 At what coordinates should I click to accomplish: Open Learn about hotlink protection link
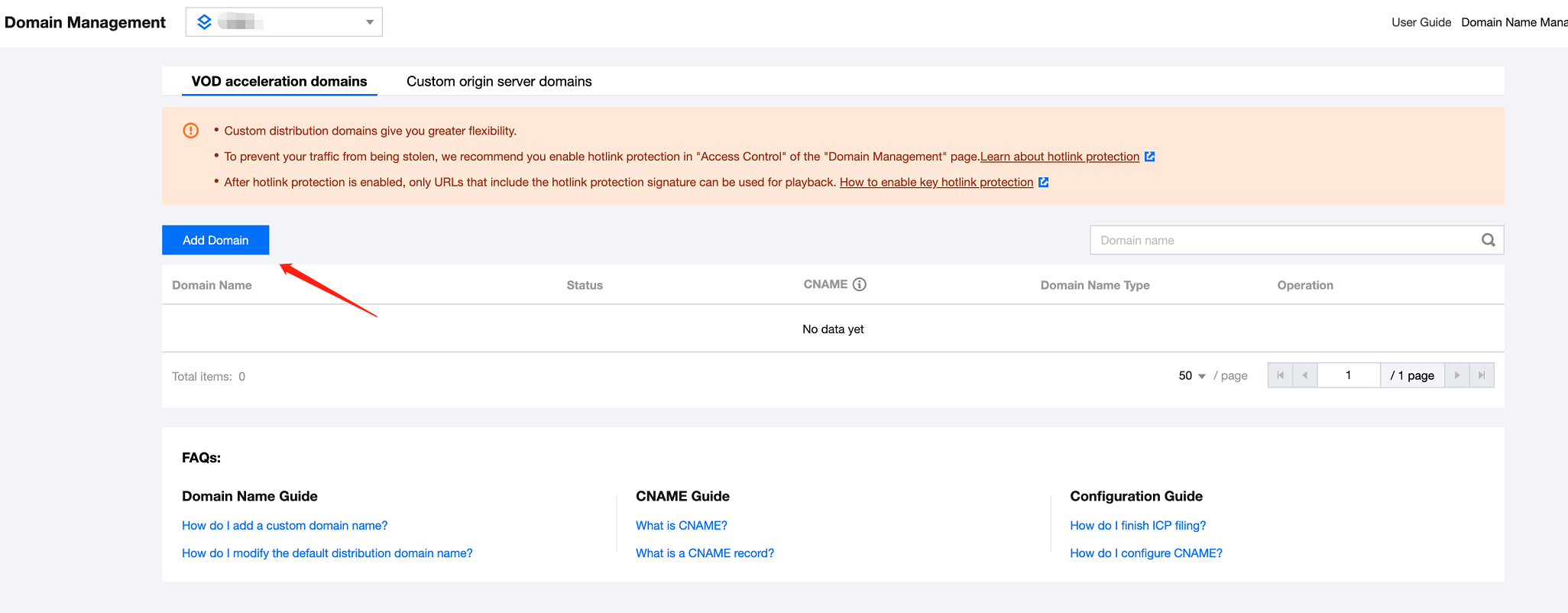pos(1059,157)
